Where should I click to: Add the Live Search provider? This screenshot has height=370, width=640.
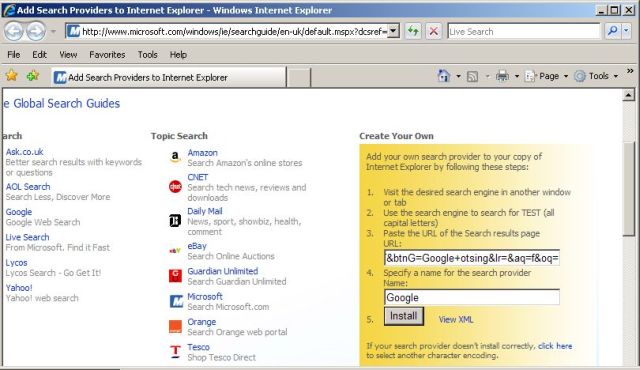pos(27,237)
